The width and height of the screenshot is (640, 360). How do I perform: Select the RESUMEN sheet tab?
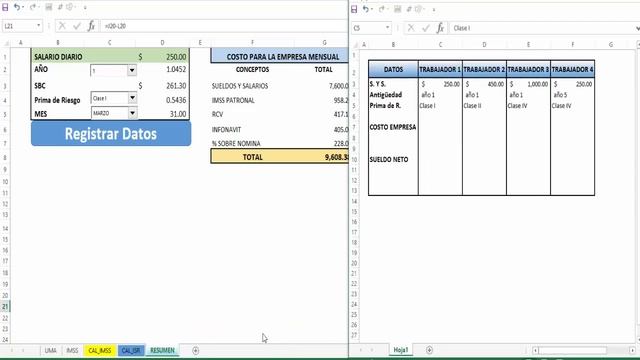162,351
